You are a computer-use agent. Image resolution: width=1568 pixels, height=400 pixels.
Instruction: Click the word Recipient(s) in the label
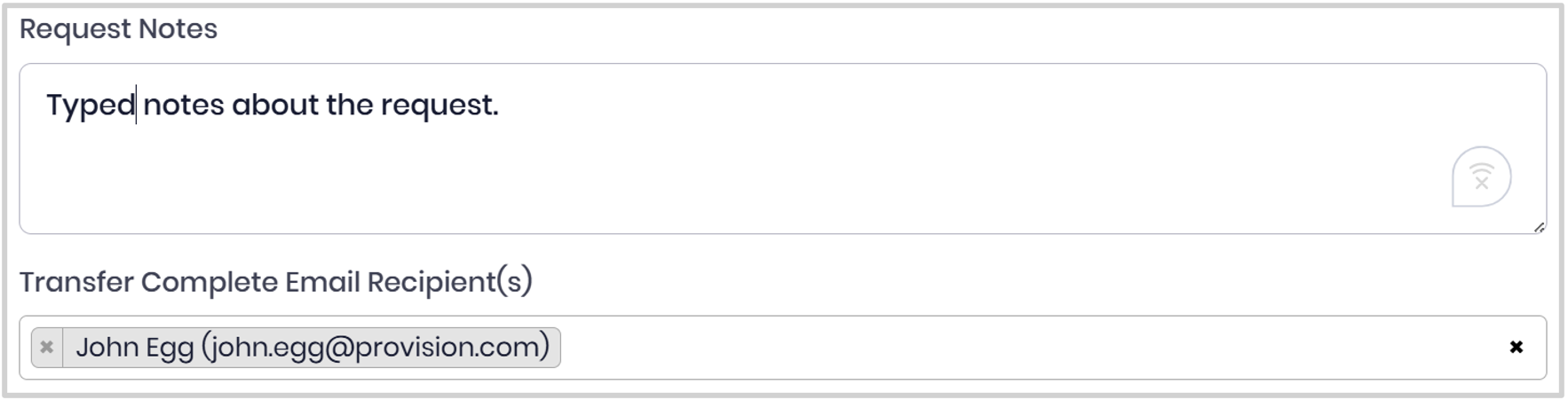pos(450,282)
